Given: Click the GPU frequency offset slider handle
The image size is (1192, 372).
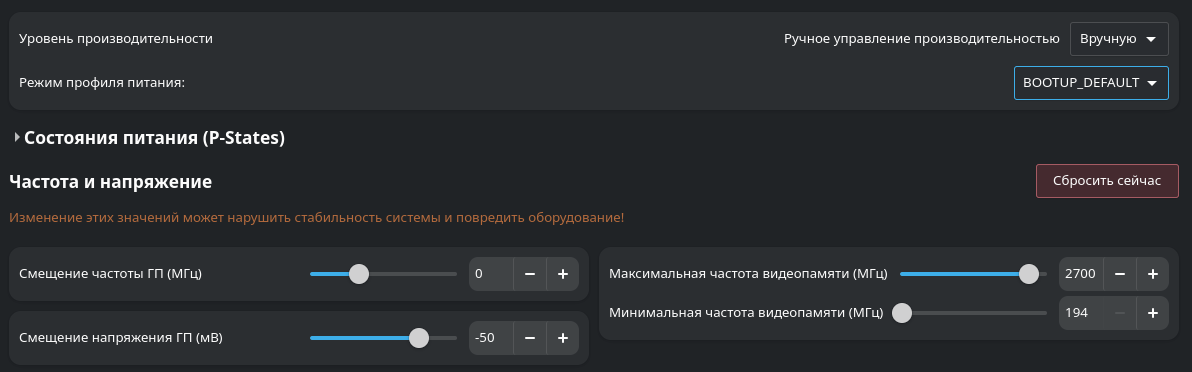Looking at the screenshot, I should [359, 274].
